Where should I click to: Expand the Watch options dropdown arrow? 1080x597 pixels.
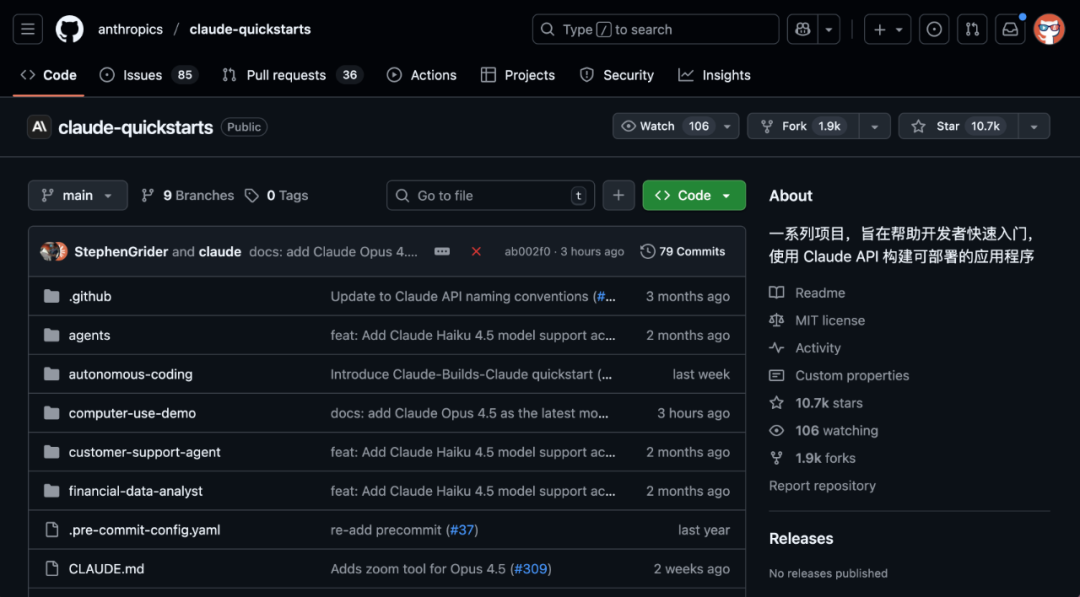tap(727, 126)
